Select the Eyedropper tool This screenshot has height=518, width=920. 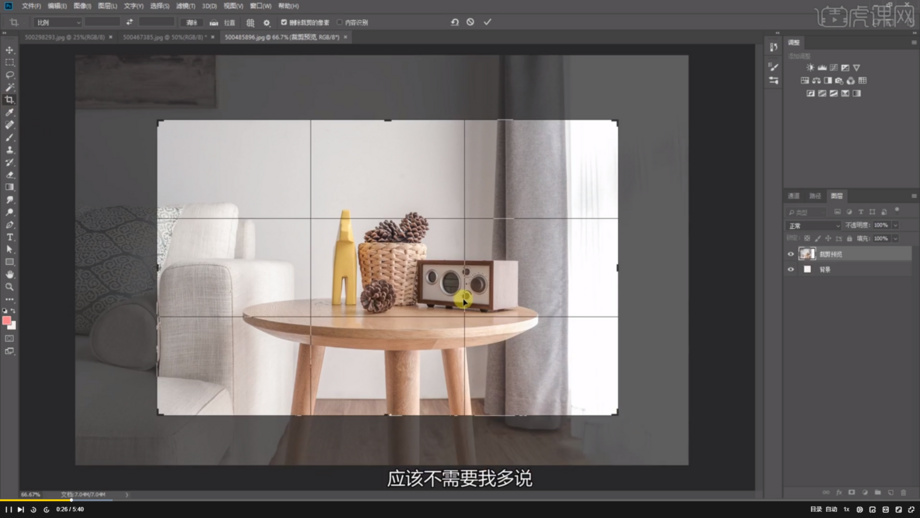pos(10,113)
